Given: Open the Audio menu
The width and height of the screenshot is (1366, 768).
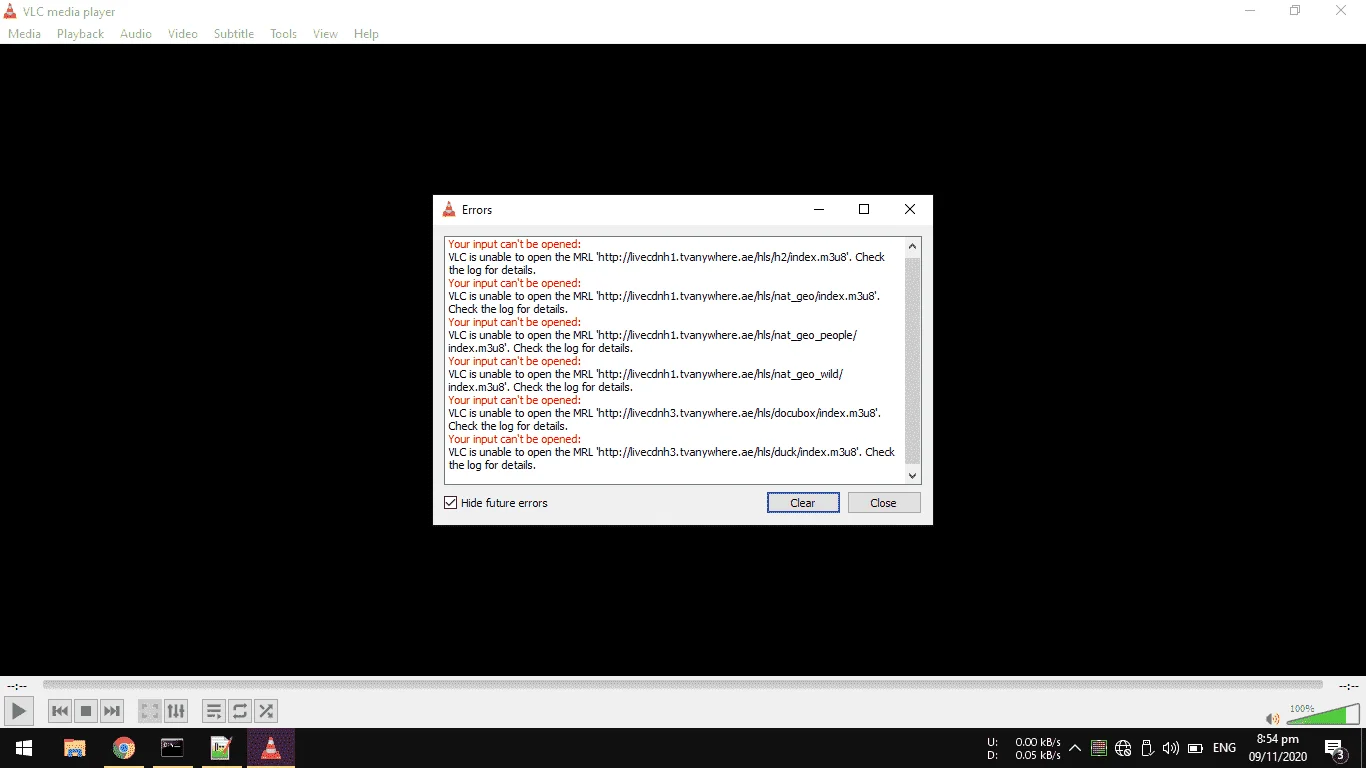Looking at the screenshot, I should 136,33.
